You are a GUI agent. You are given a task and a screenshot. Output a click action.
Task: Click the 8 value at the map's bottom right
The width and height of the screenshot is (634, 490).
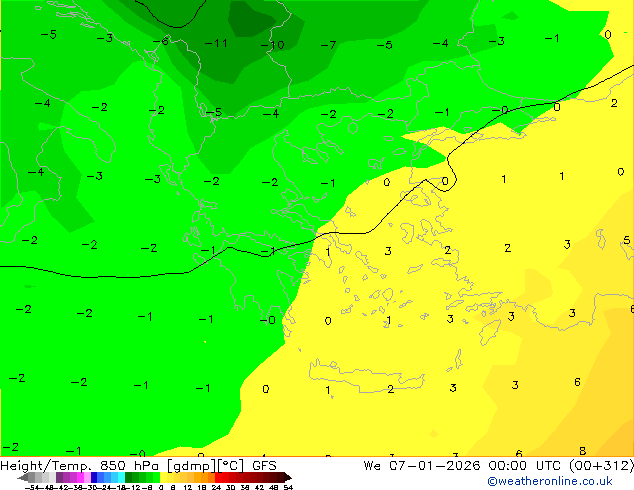(582, 450)
